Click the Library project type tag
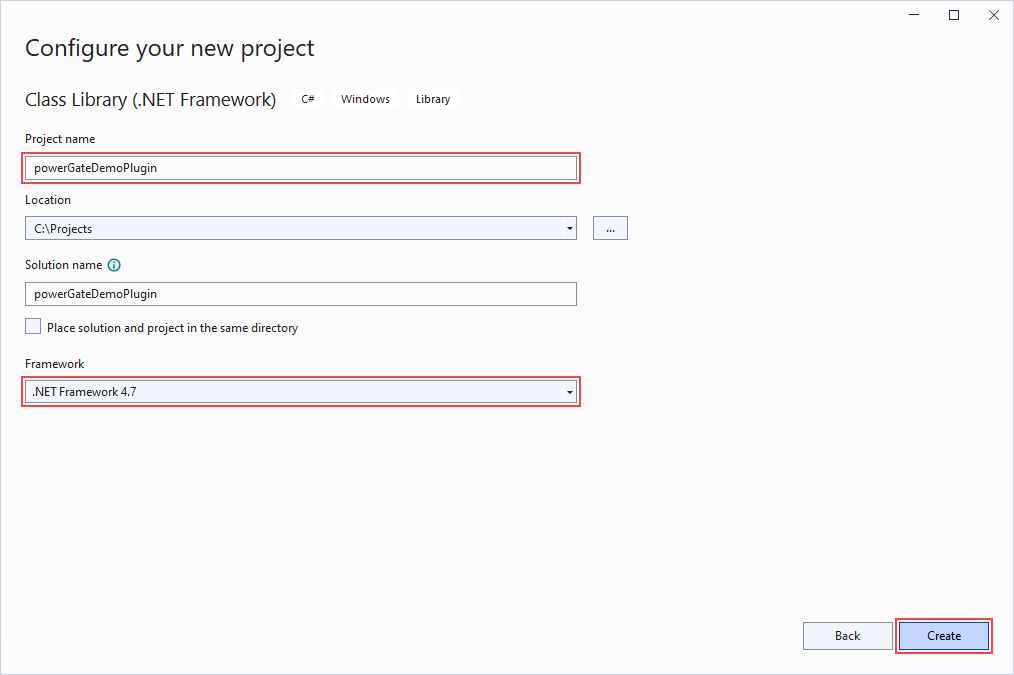 tap(433, 99)
